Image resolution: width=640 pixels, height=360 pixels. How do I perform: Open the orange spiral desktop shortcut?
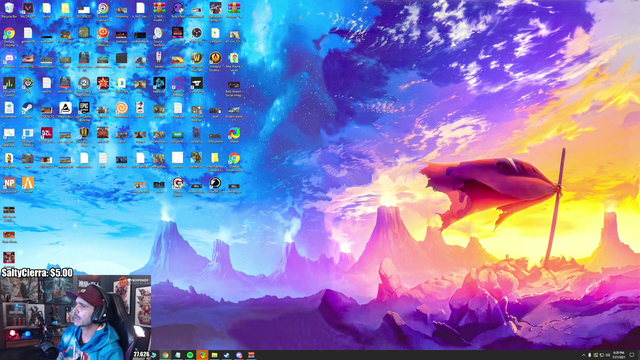click(122, 108)
